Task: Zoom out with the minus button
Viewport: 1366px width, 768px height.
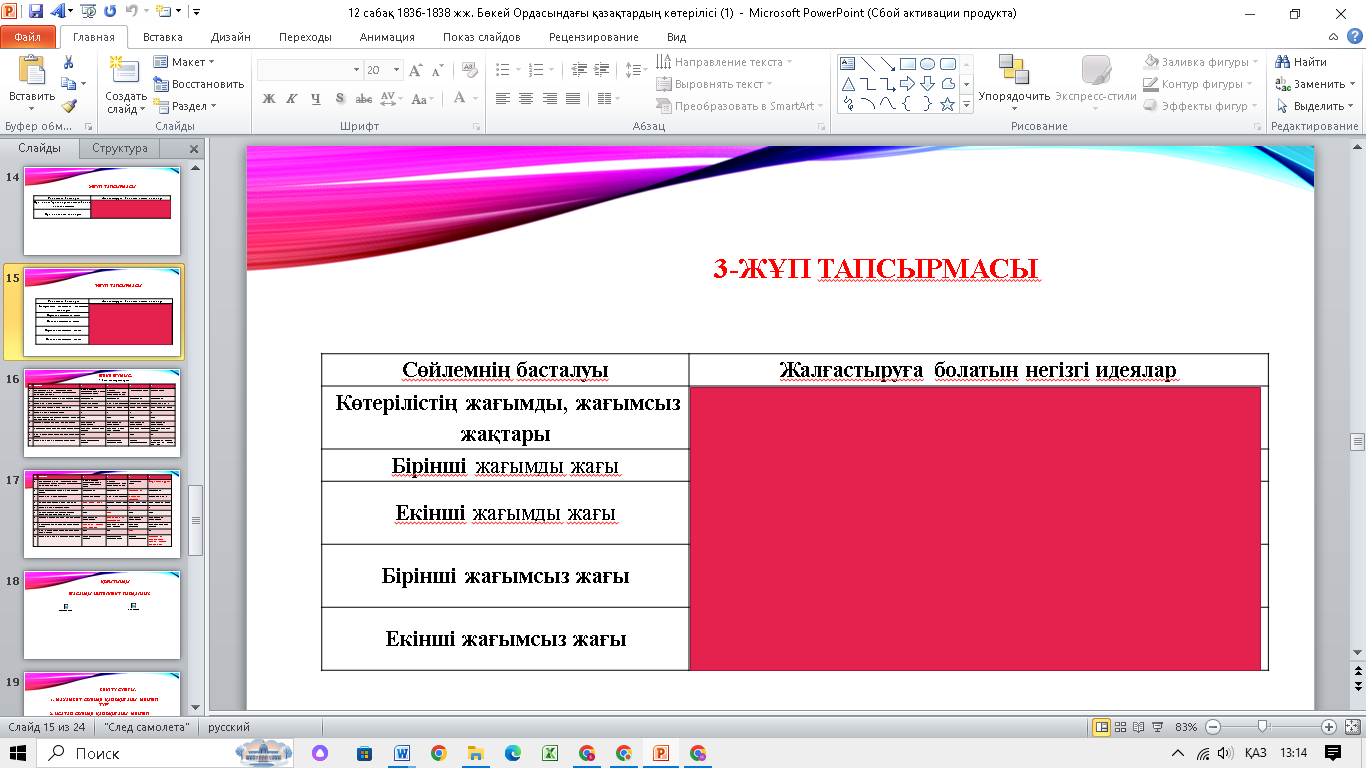Action: coord(1213,727)
